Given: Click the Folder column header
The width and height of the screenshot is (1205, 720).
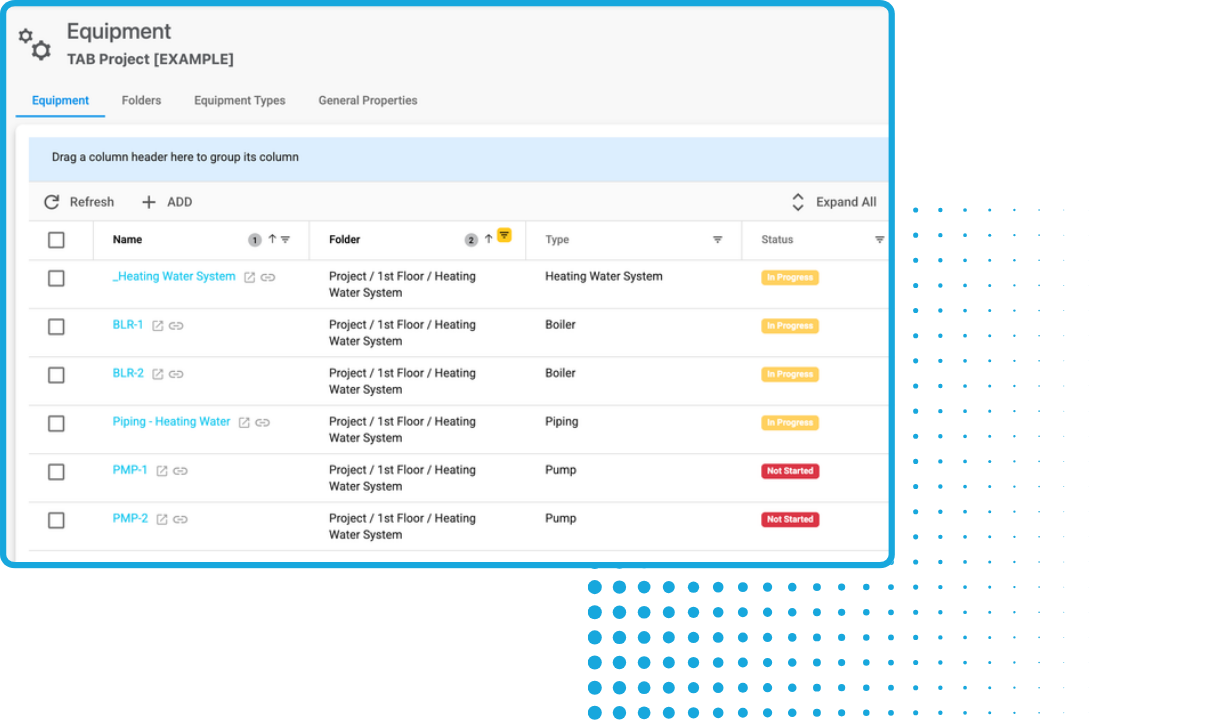Looking at the screenshot, I should tap(344, 240).
